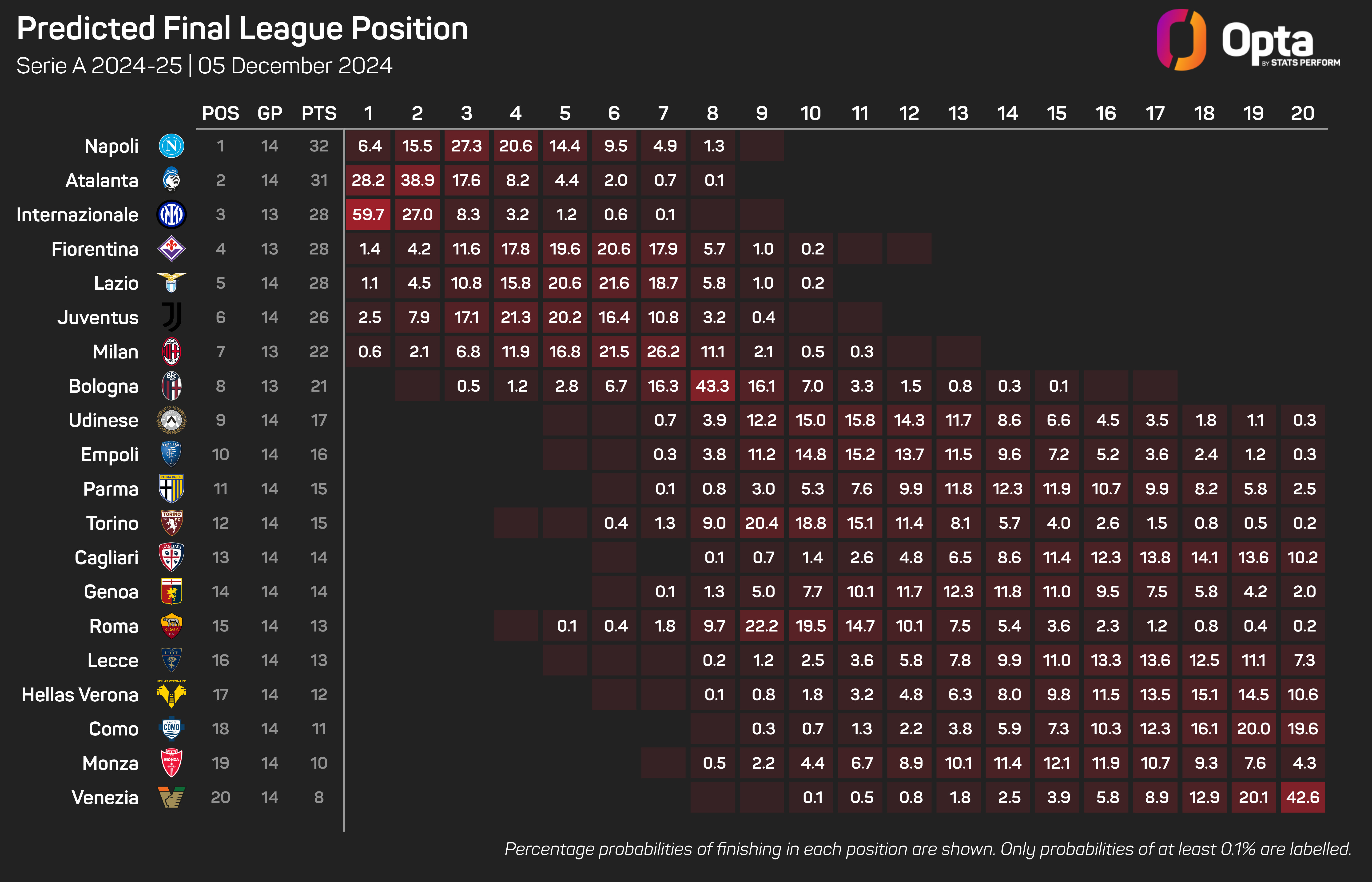Click the Napoli club crest
This screenshot has width=1372, height=882.
click(x=171, y=146)
